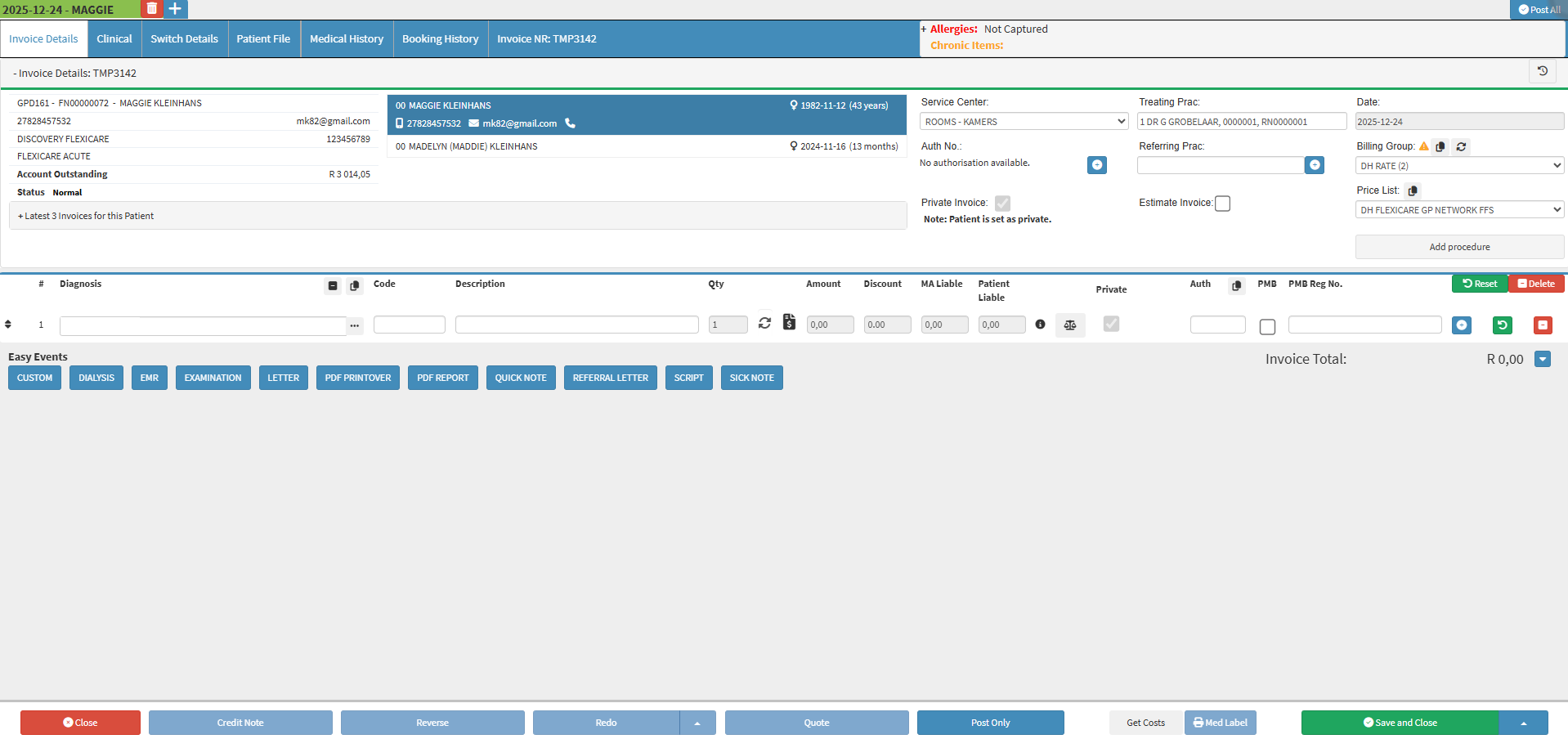Click the invoice dollar icon beside Qty
This screenshot has width=1568, height=739.
(789, 322)
